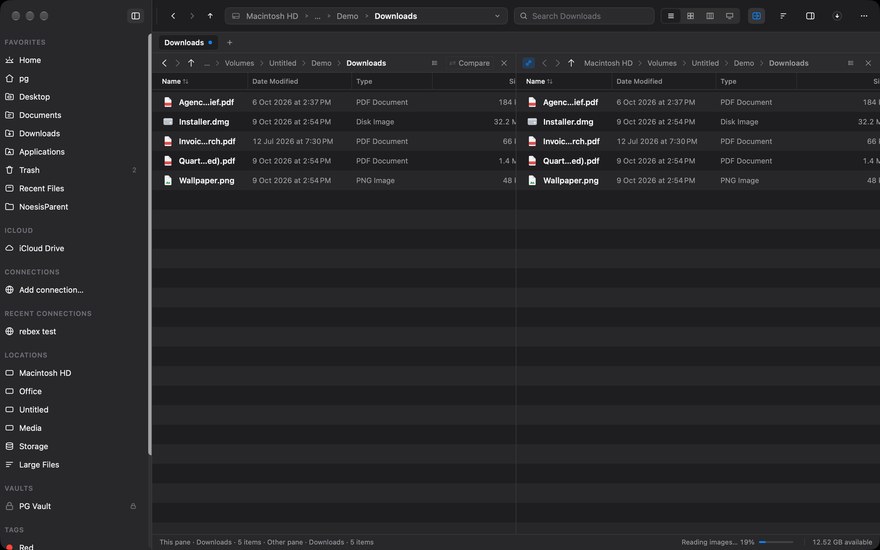The image size is (880, 550).
Task: Open the path bar dropdown chevron
Action: [497, 16]
